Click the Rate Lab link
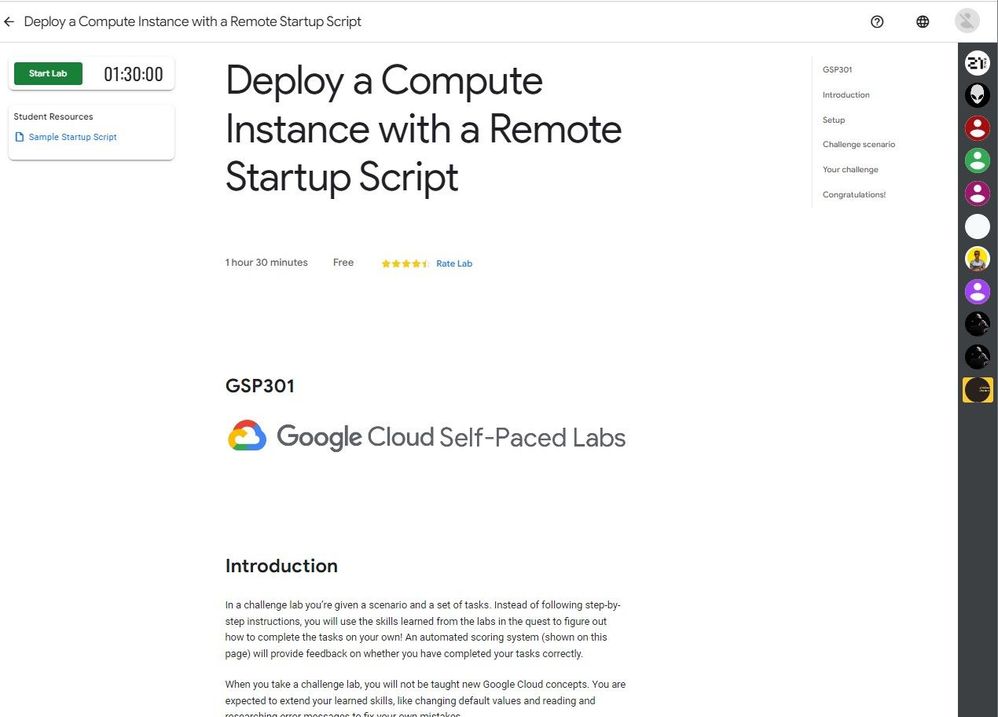 pos(454,263)
